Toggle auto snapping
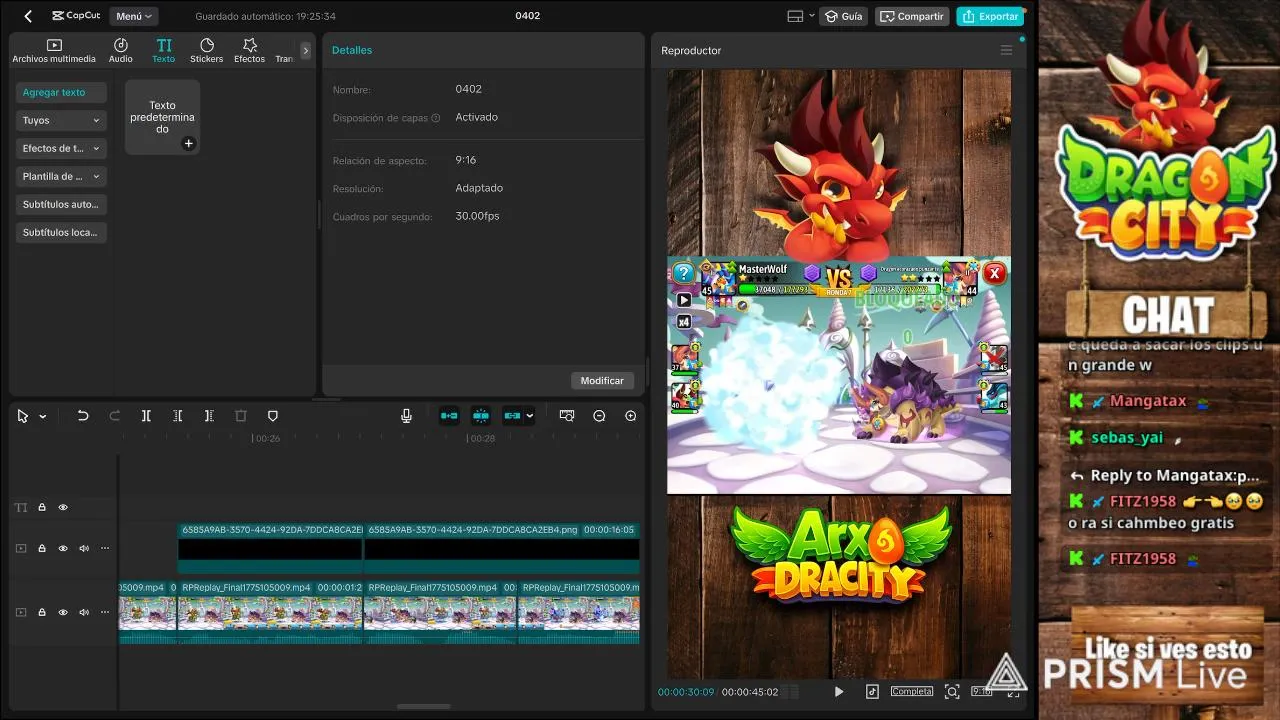The width and height of the screenshot is (1280, 720). (480, 416)
